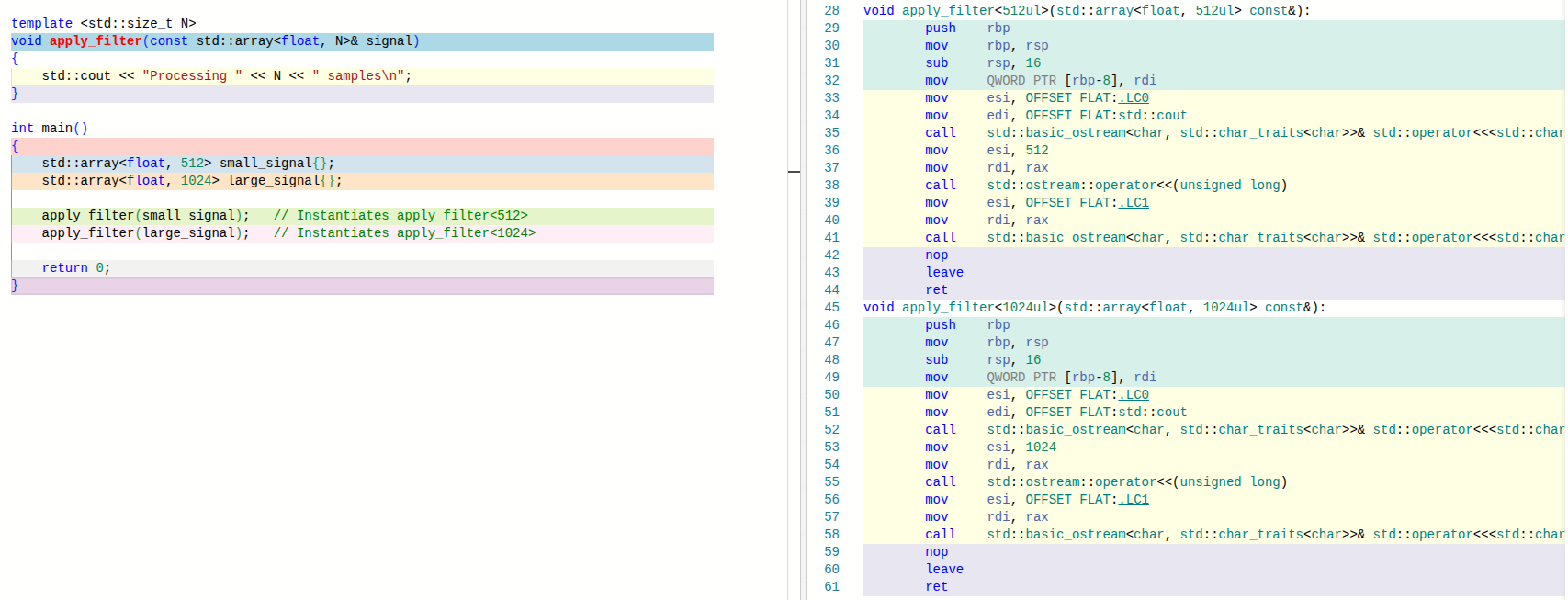
Task: Select the std::cout "Processing" source line
Action: point(226,76)
